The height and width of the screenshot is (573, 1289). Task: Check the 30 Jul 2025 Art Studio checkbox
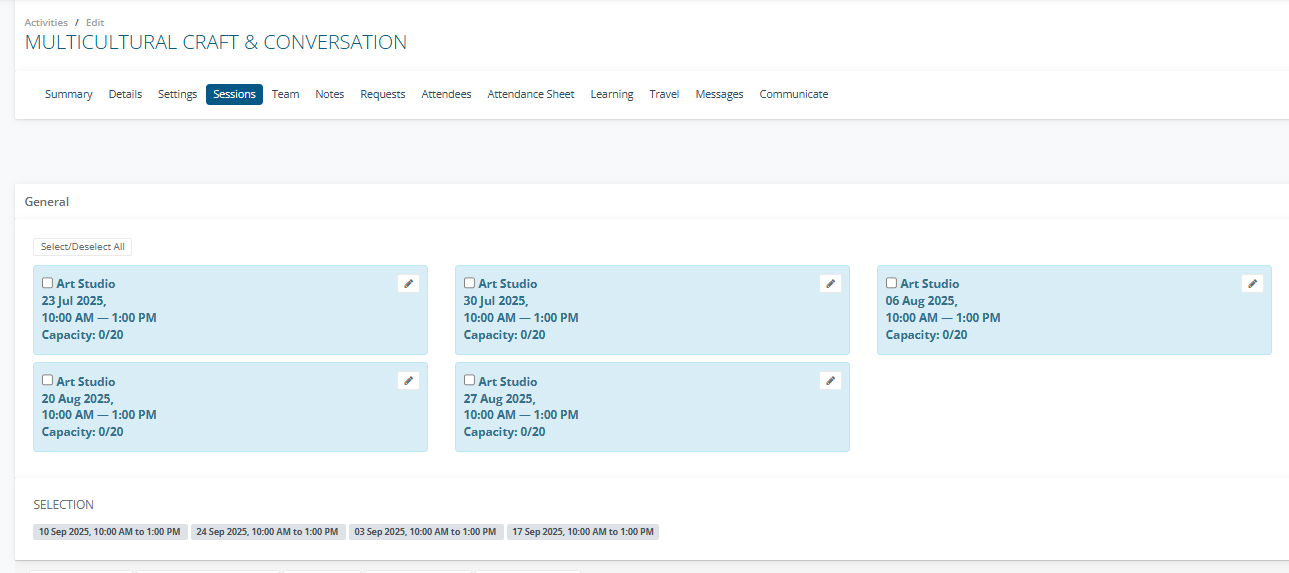tap(469, 283)
